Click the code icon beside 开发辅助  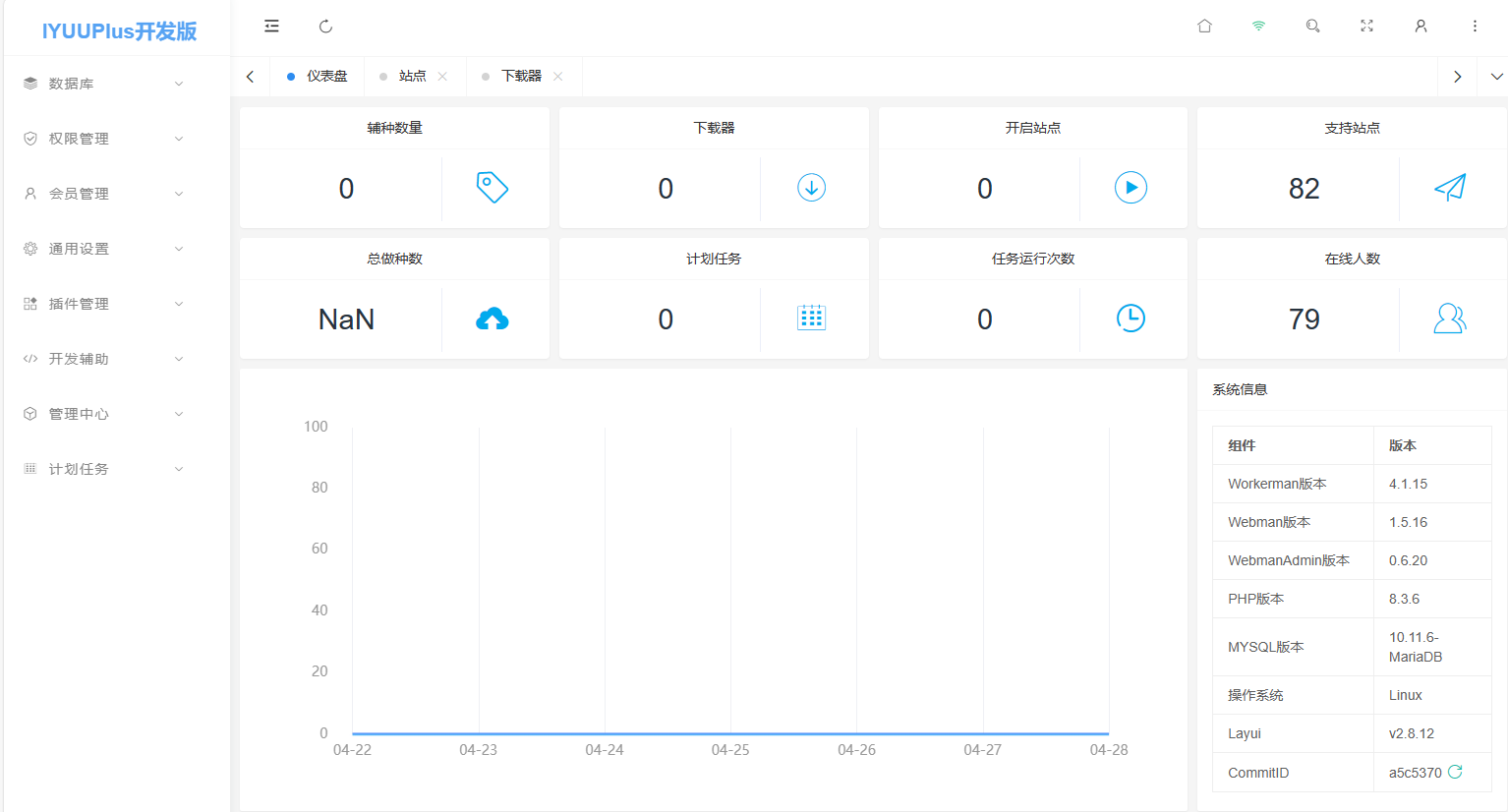(30, 359)
